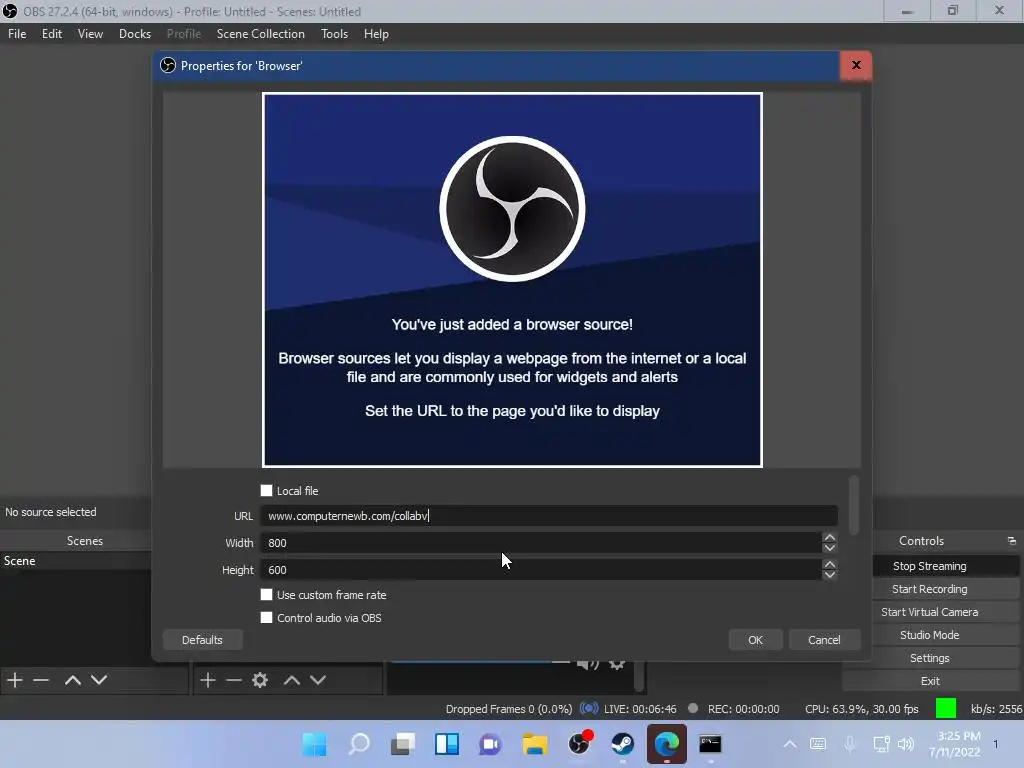Open the Docks menu
The height and width of the screenshot is (768, 1024).
pyautogui.click(x=135, y=34)
